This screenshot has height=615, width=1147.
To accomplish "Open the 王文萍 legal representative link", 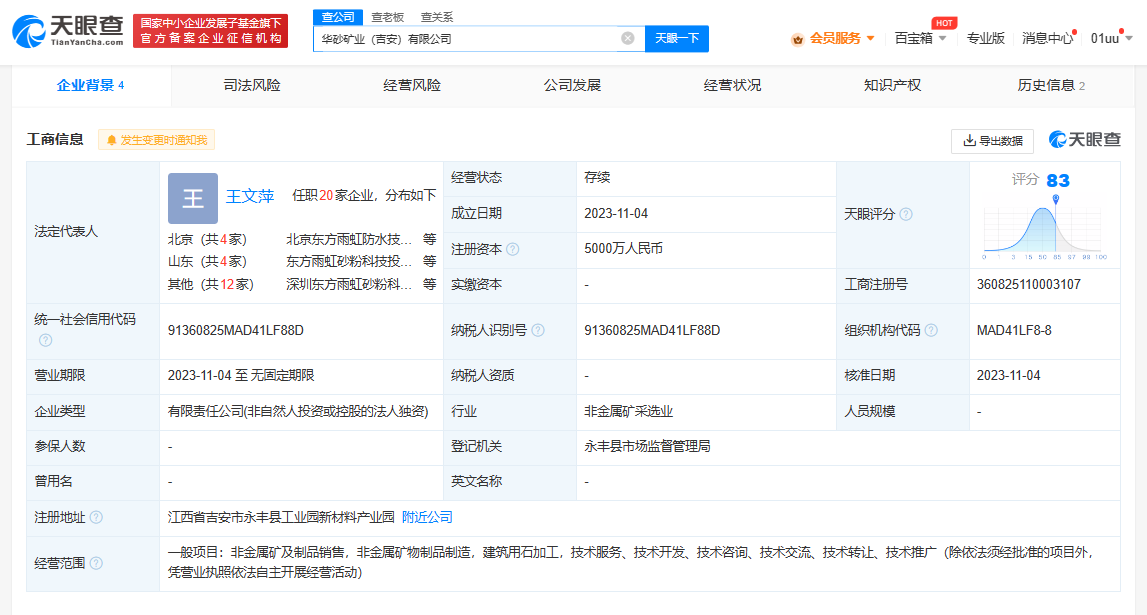I will (x=249, y=196).
